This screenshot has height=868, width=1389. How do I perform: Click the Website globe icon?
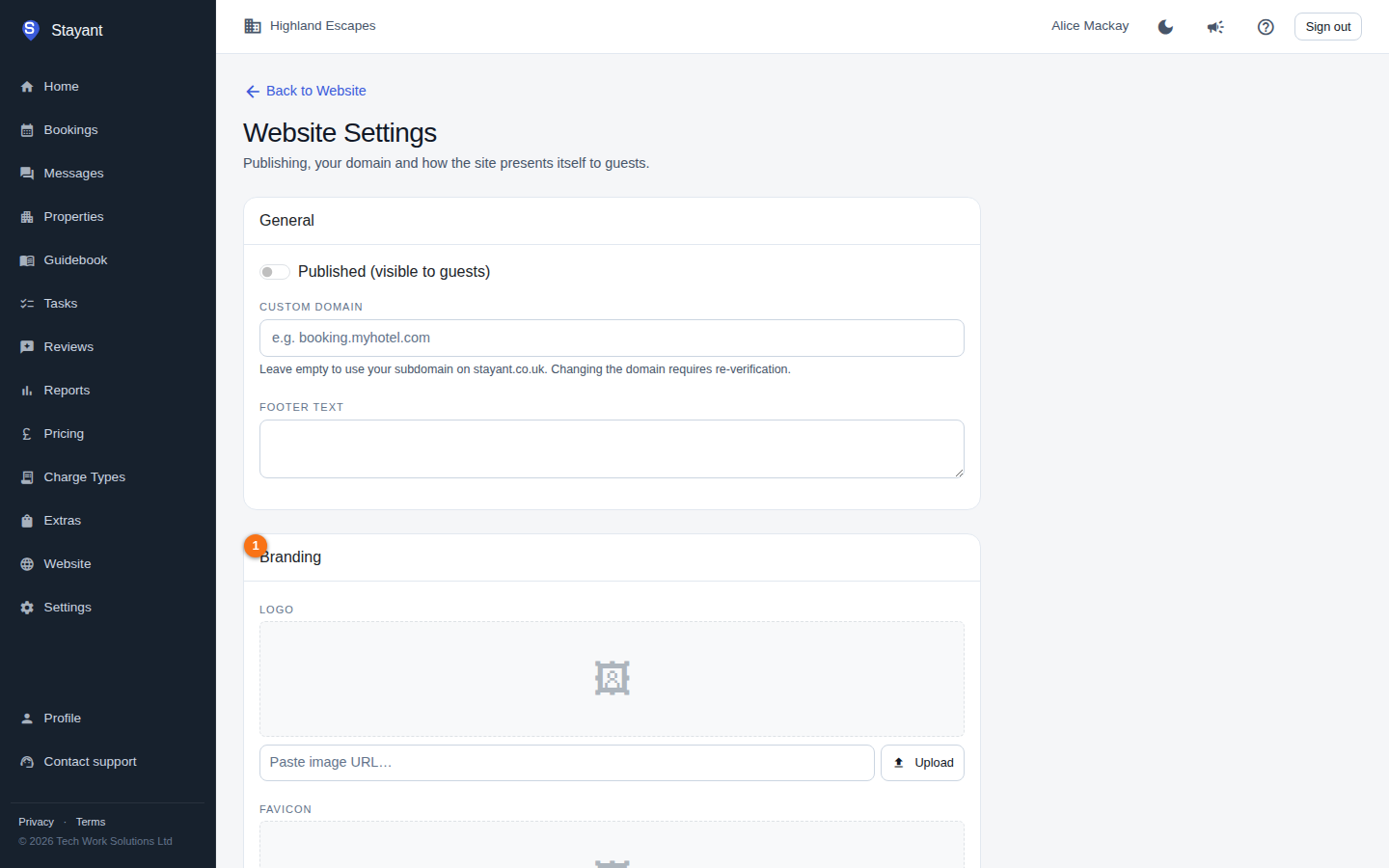click(27, 564)
